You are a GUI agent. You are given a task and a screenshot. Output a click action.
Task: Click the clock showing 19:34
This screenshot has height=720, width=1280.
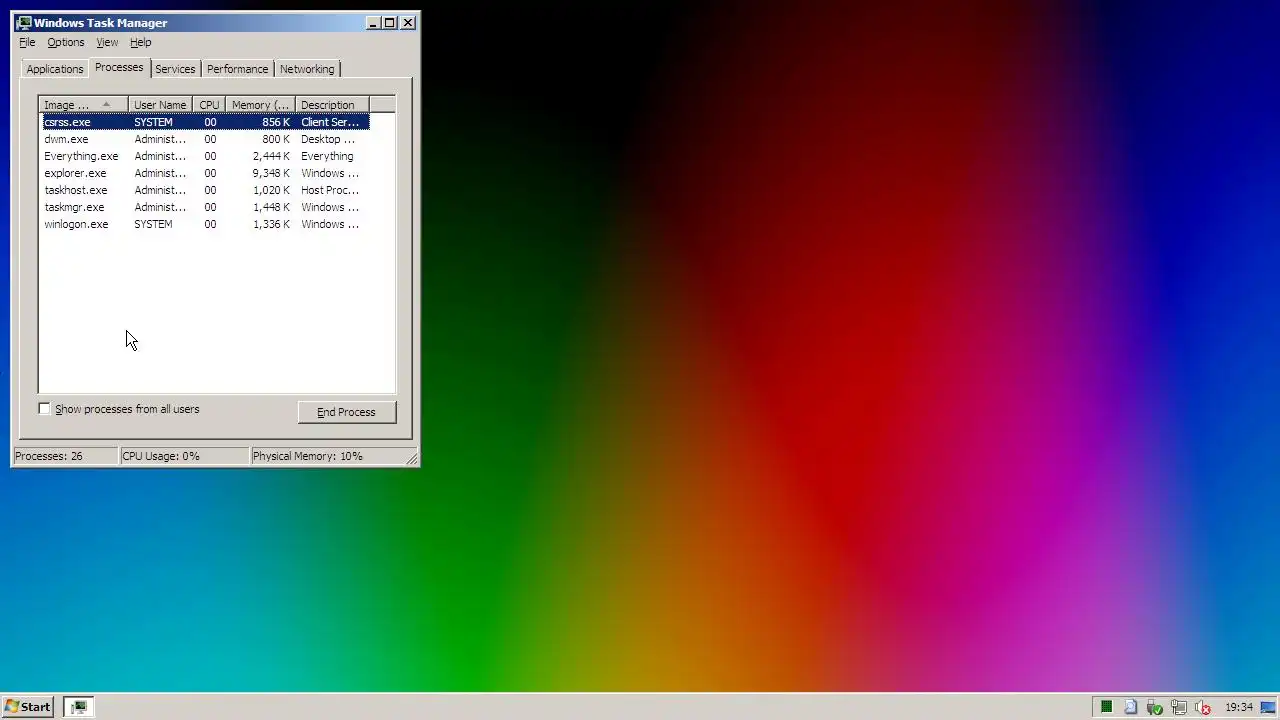coord(1239,707)
